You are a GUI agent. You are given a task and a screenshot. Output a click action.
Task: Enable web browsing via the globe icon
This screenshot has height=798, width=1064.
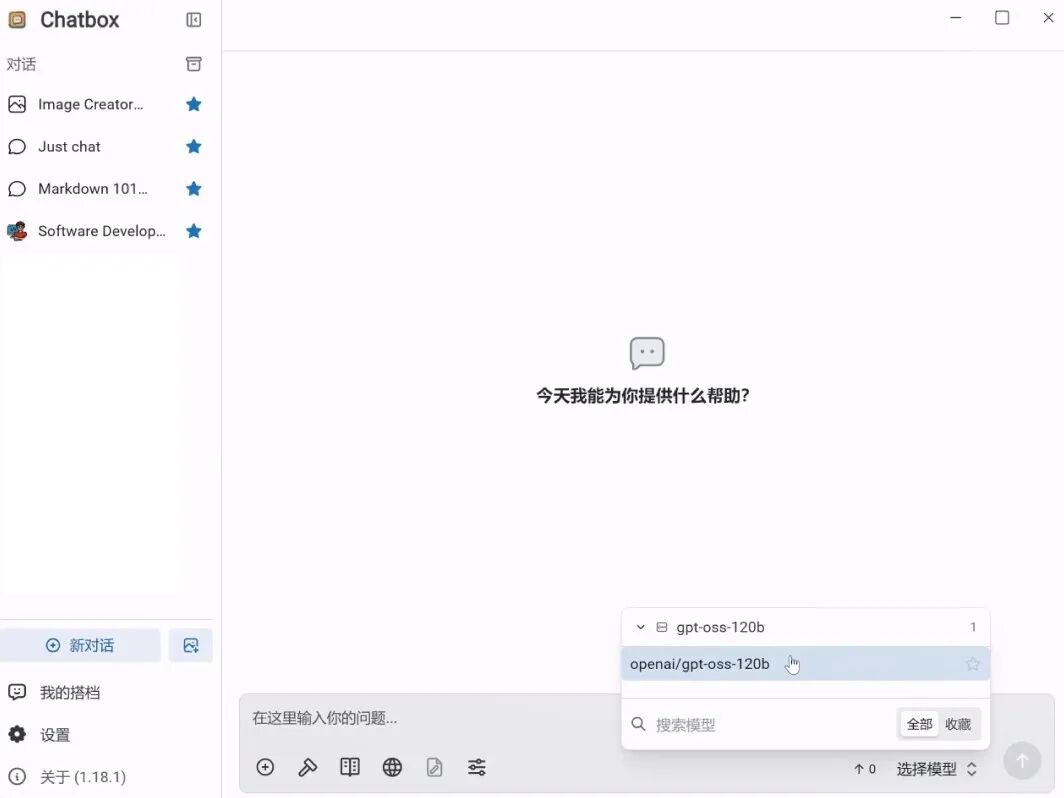click(392, 767)
